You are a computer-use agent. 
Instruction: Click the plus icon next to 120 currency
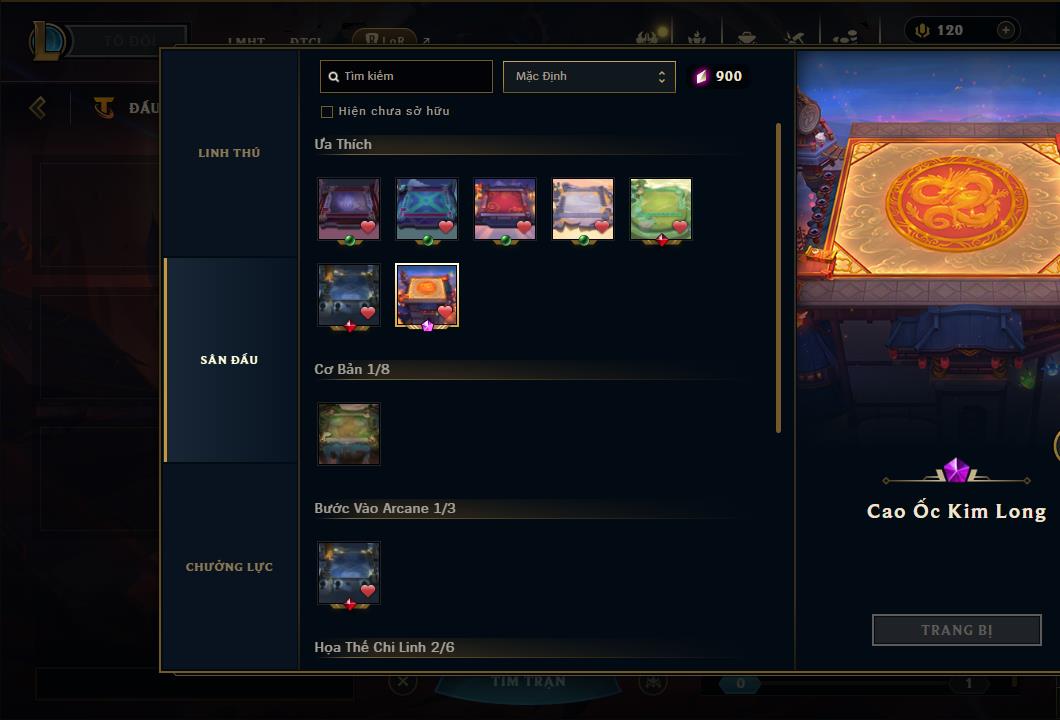(1005, 30)
